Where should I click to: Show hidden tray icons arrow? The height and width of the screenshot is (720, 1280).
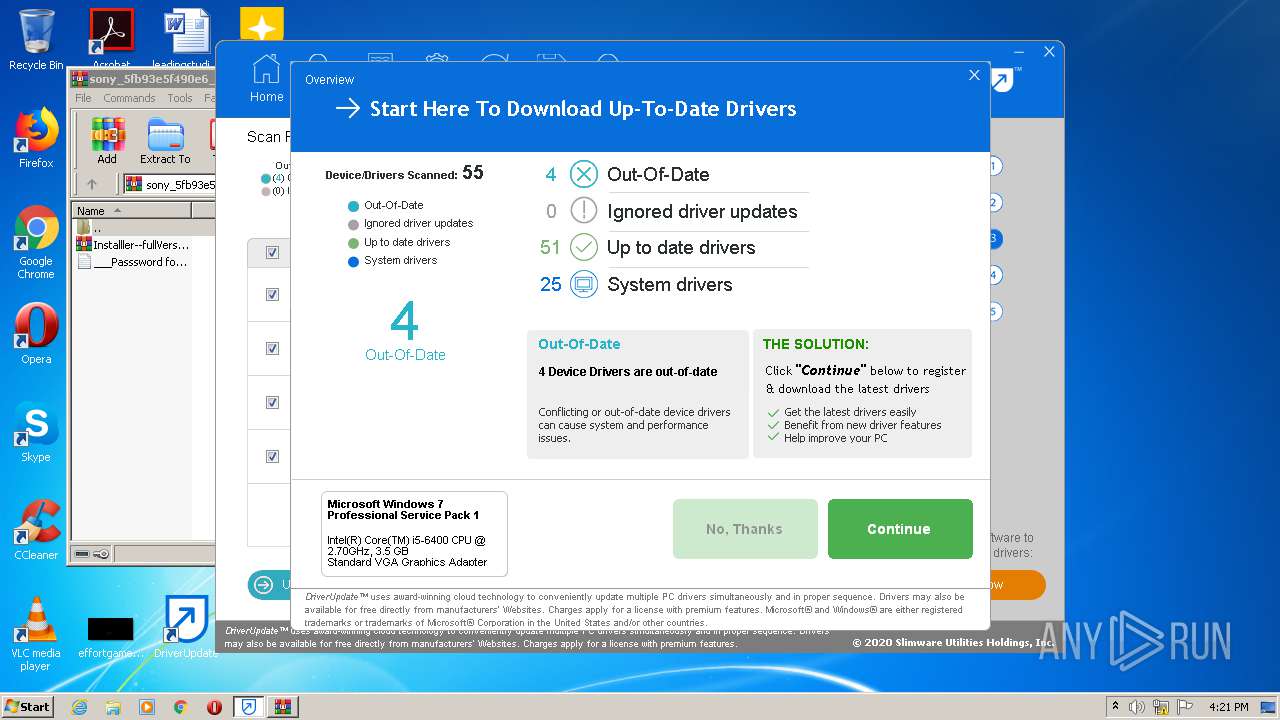click(x=1115, y=706)
